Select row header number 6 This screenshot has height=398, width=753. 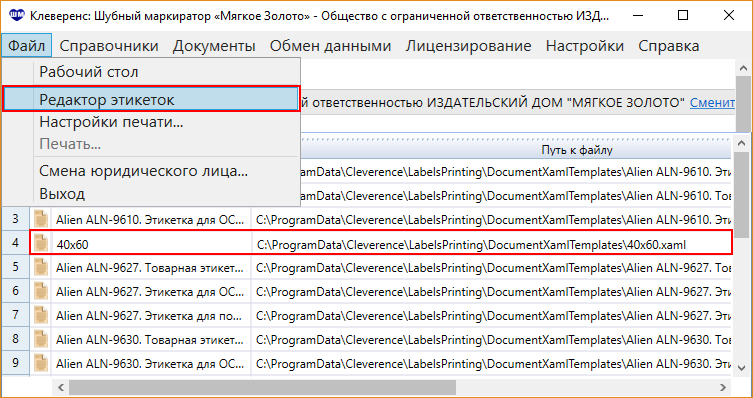pyautogui.click(x=15, y=291)
